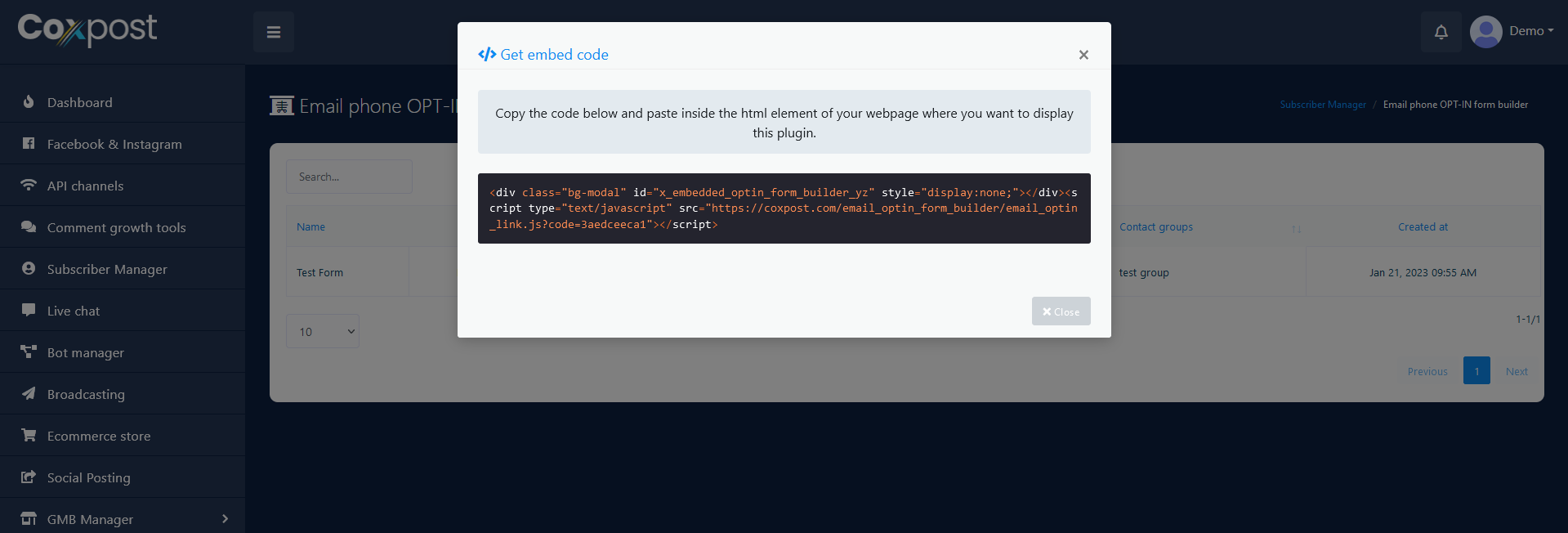Sort by the Name column header
The height and width of the screenshot is (533, 1568).
tap(310, 227)
